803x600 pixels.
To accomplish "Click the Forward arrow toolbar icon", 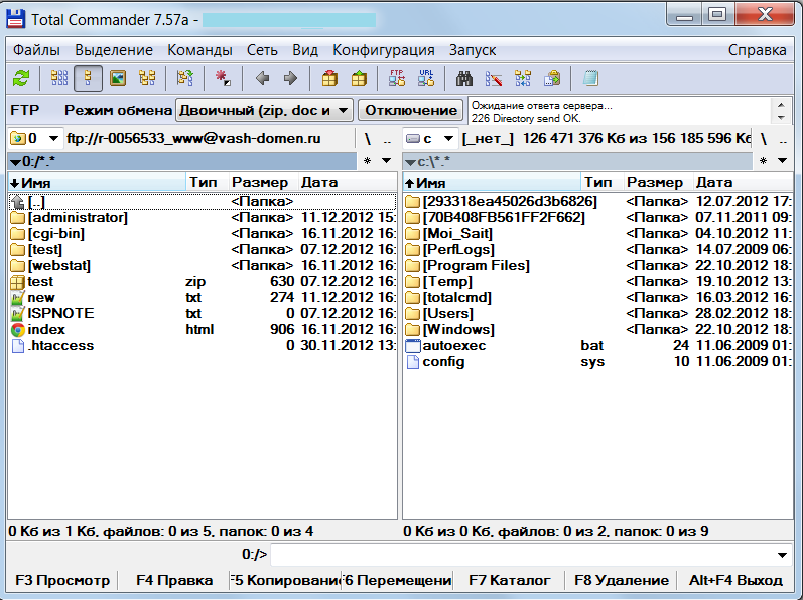I will click(x=290, y=78).
